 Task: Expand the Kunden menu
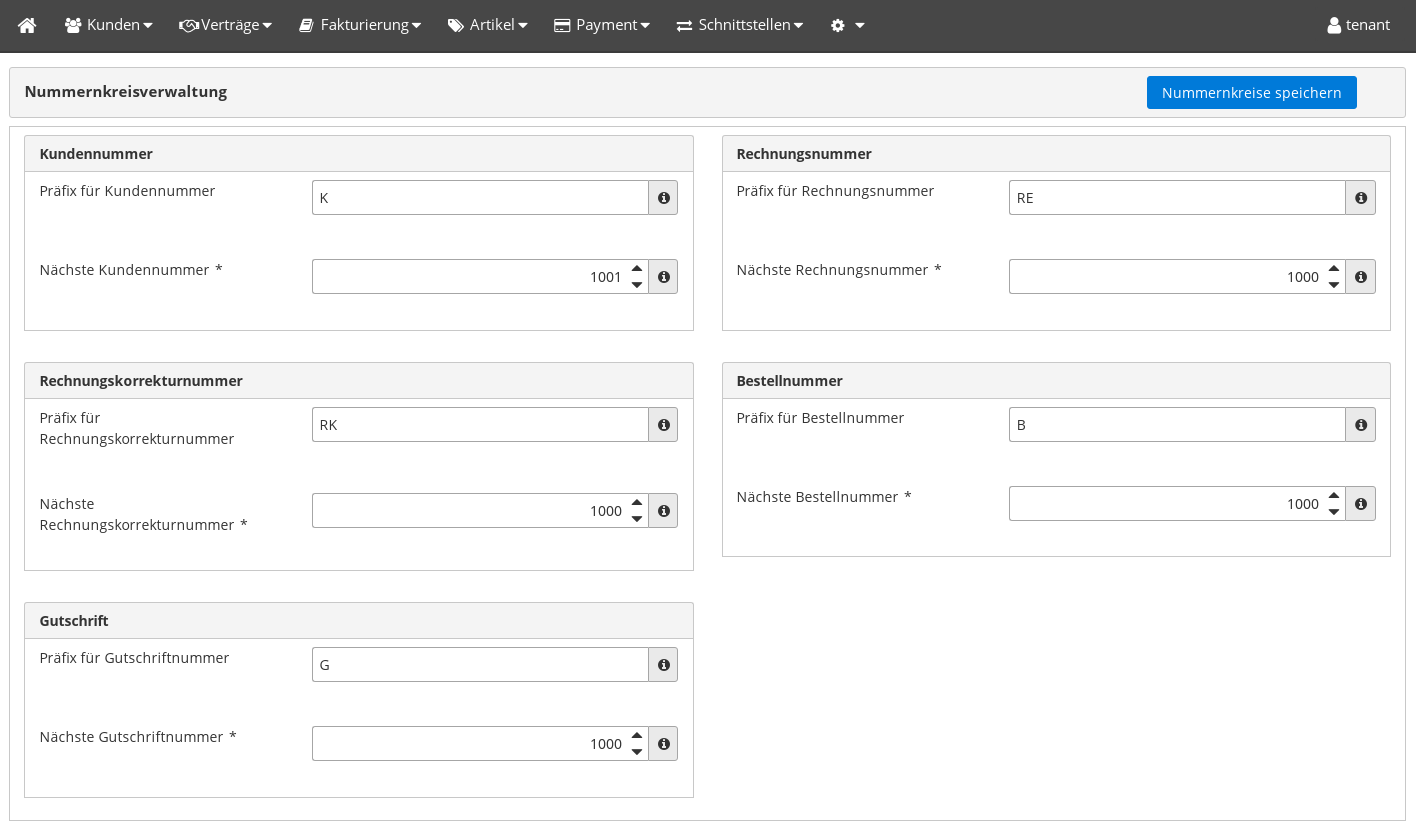109,25
